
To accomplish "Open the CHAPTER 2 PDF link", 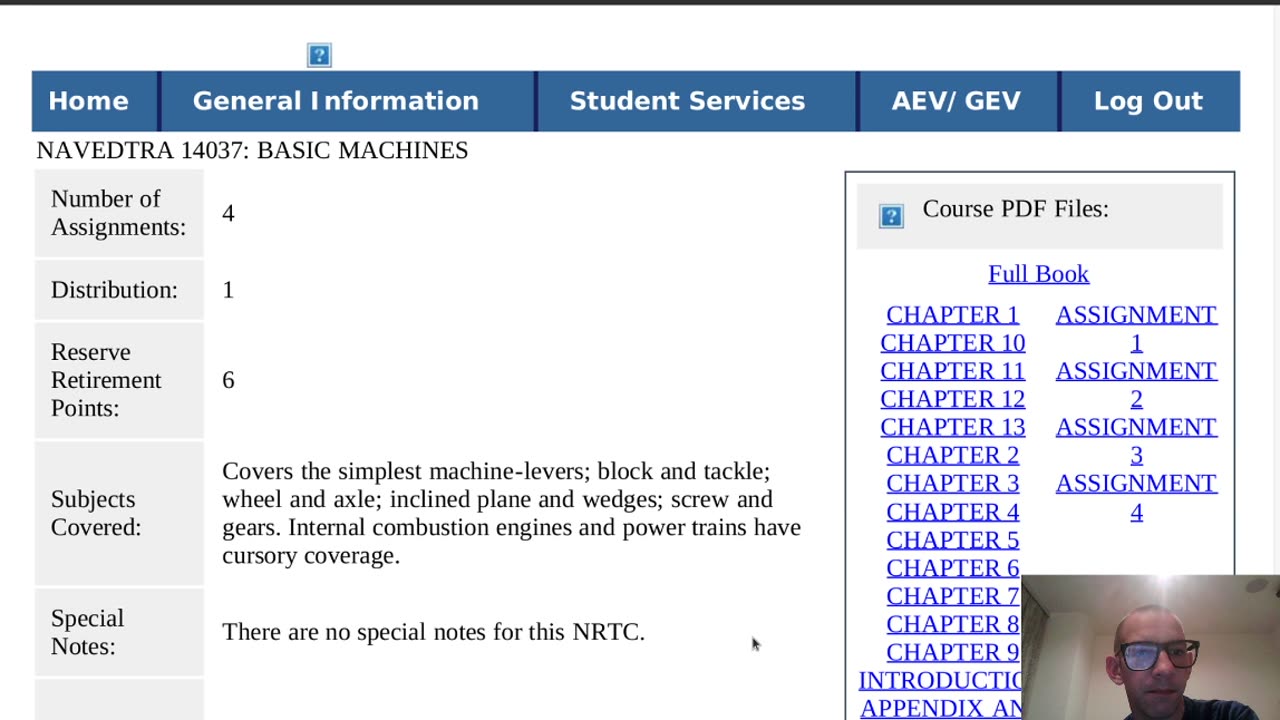I will coord(952,455).
